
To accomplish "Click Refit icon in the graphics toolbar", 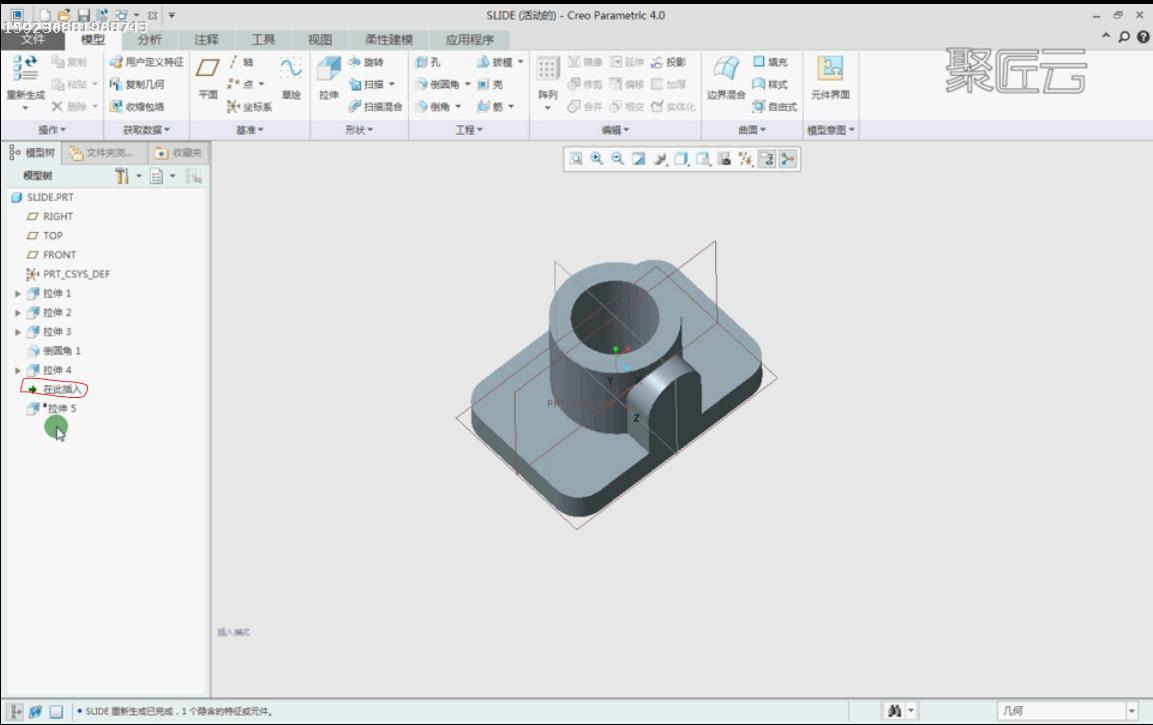I will pos(576,159).
